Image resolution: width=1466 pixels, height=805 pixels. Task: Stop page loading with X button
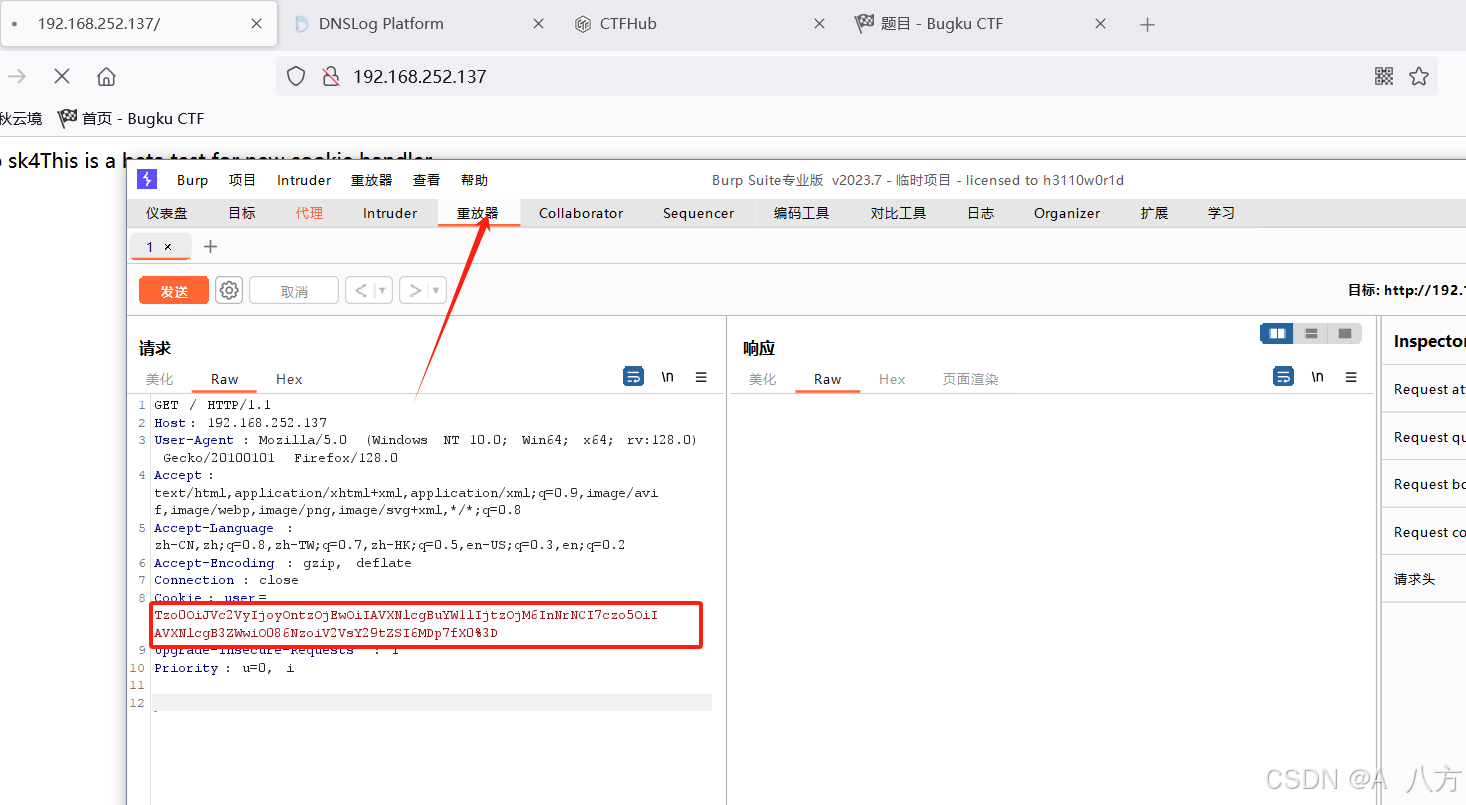click(x=62, y=76)
